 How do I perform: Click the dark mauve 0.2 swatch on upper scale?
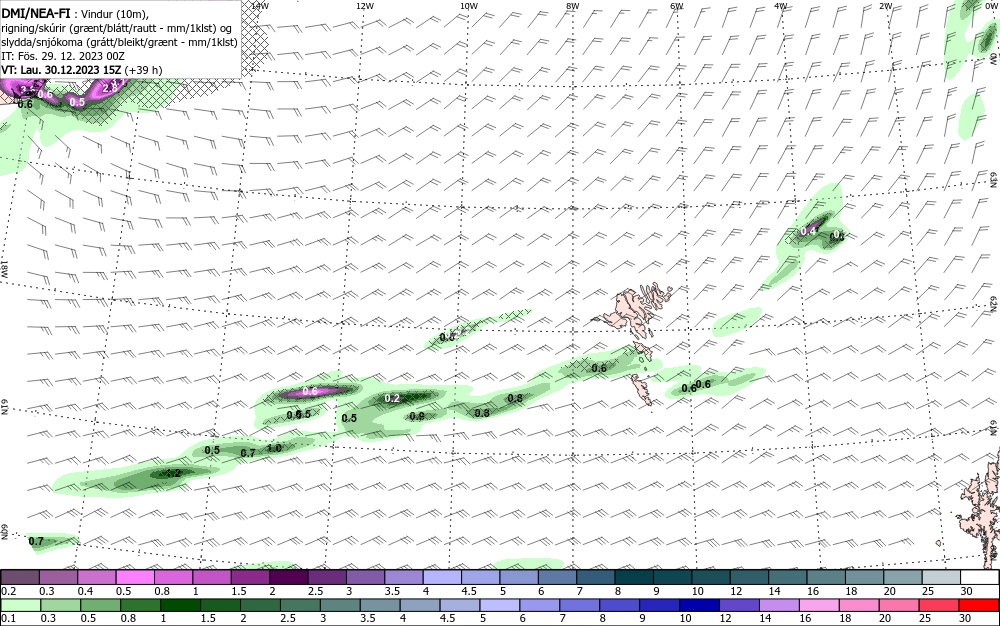pos(20,578)
